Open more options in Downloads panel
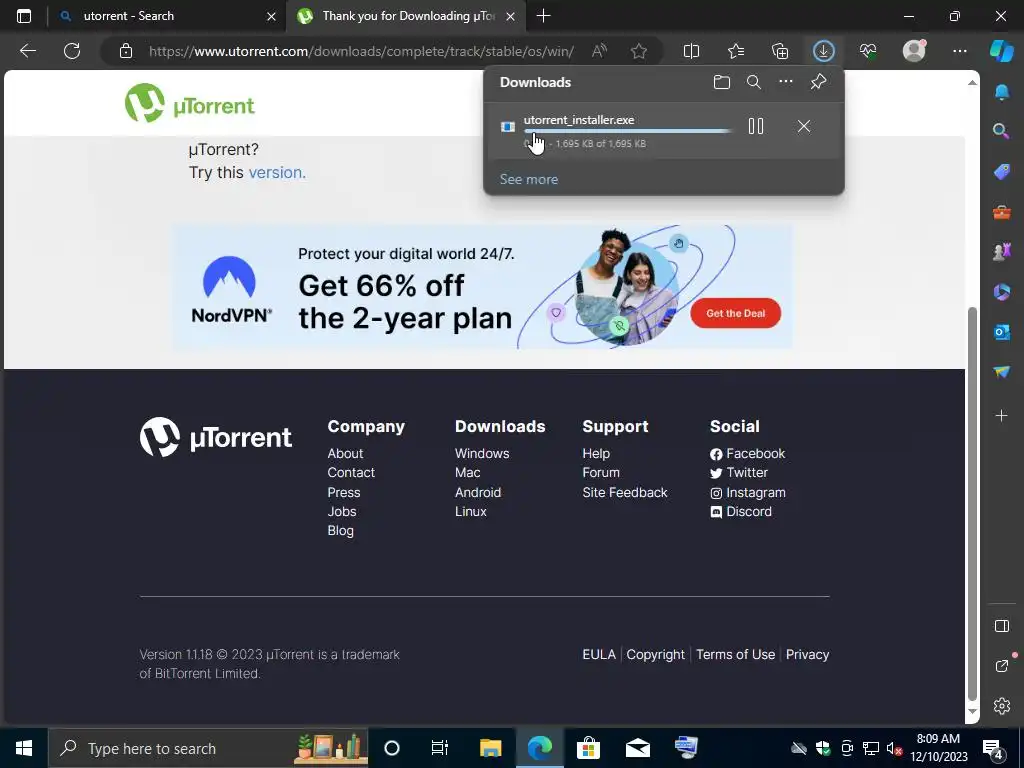 pyautogui.click(x=786, y=82)
